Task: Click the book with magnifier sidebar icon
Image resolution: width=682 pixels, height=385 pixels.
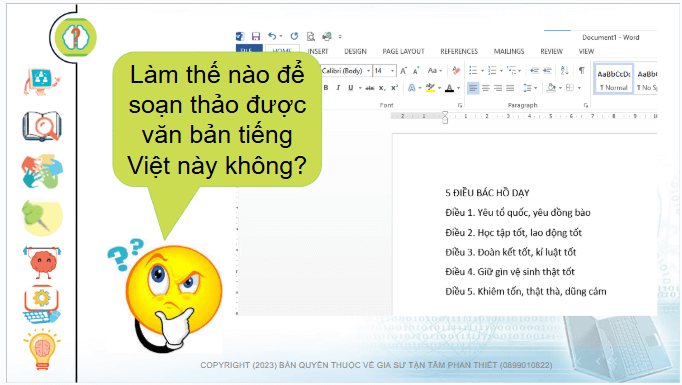Action: point(42,126)
